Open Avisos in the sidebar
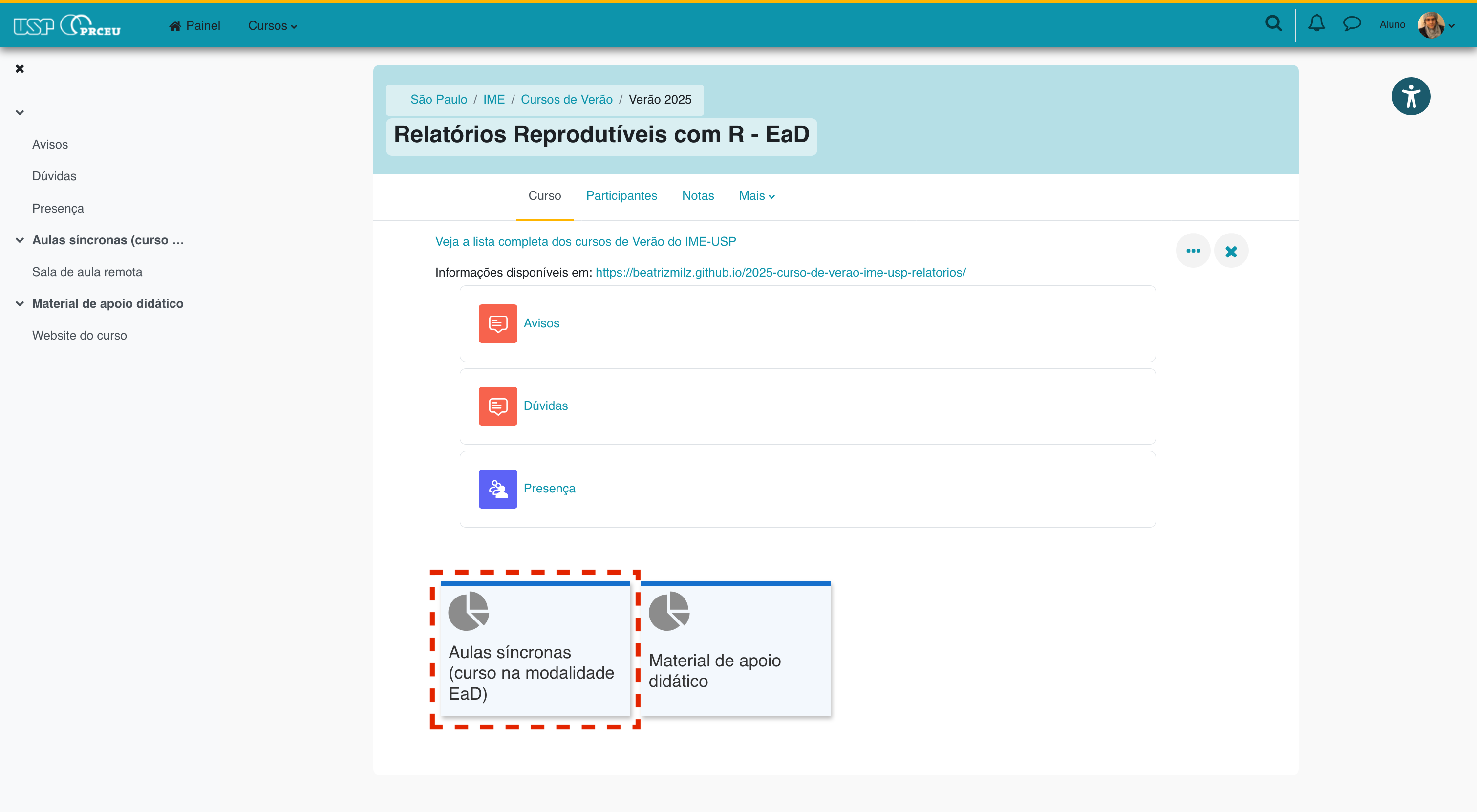1477x812 pixels. 50,145
